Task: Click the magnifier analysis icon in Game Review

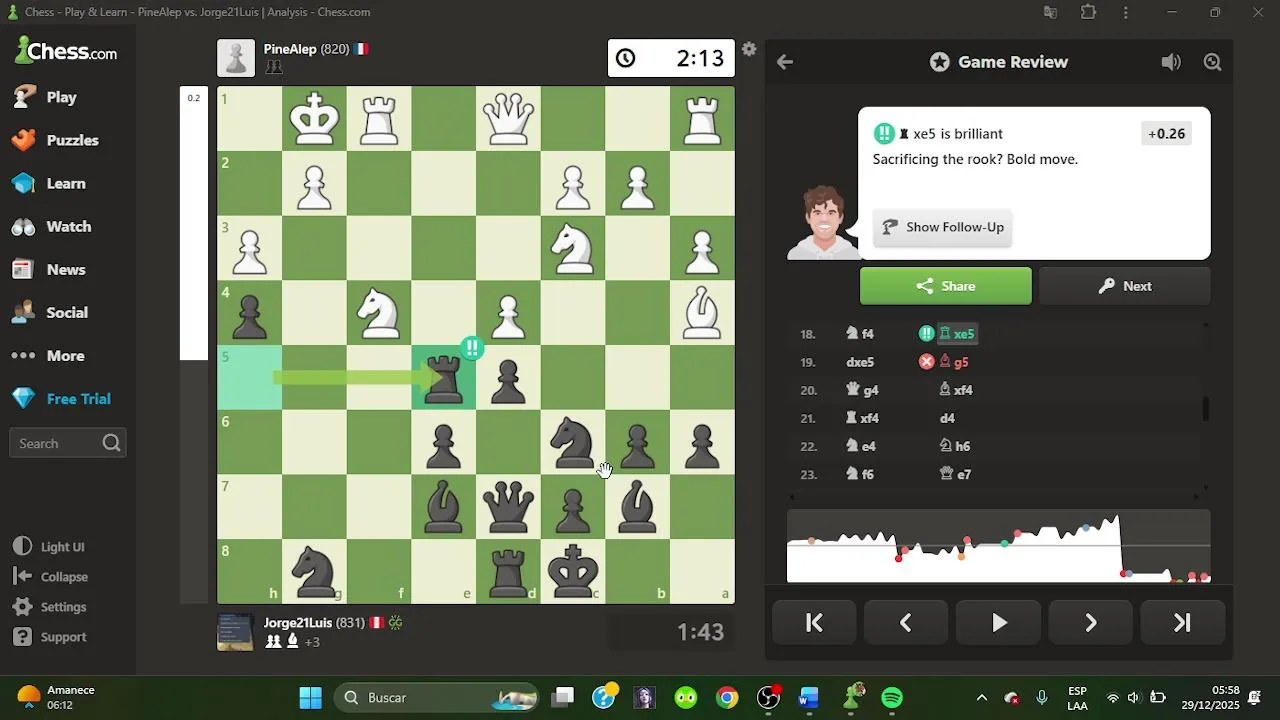Action: (1213, 62)
